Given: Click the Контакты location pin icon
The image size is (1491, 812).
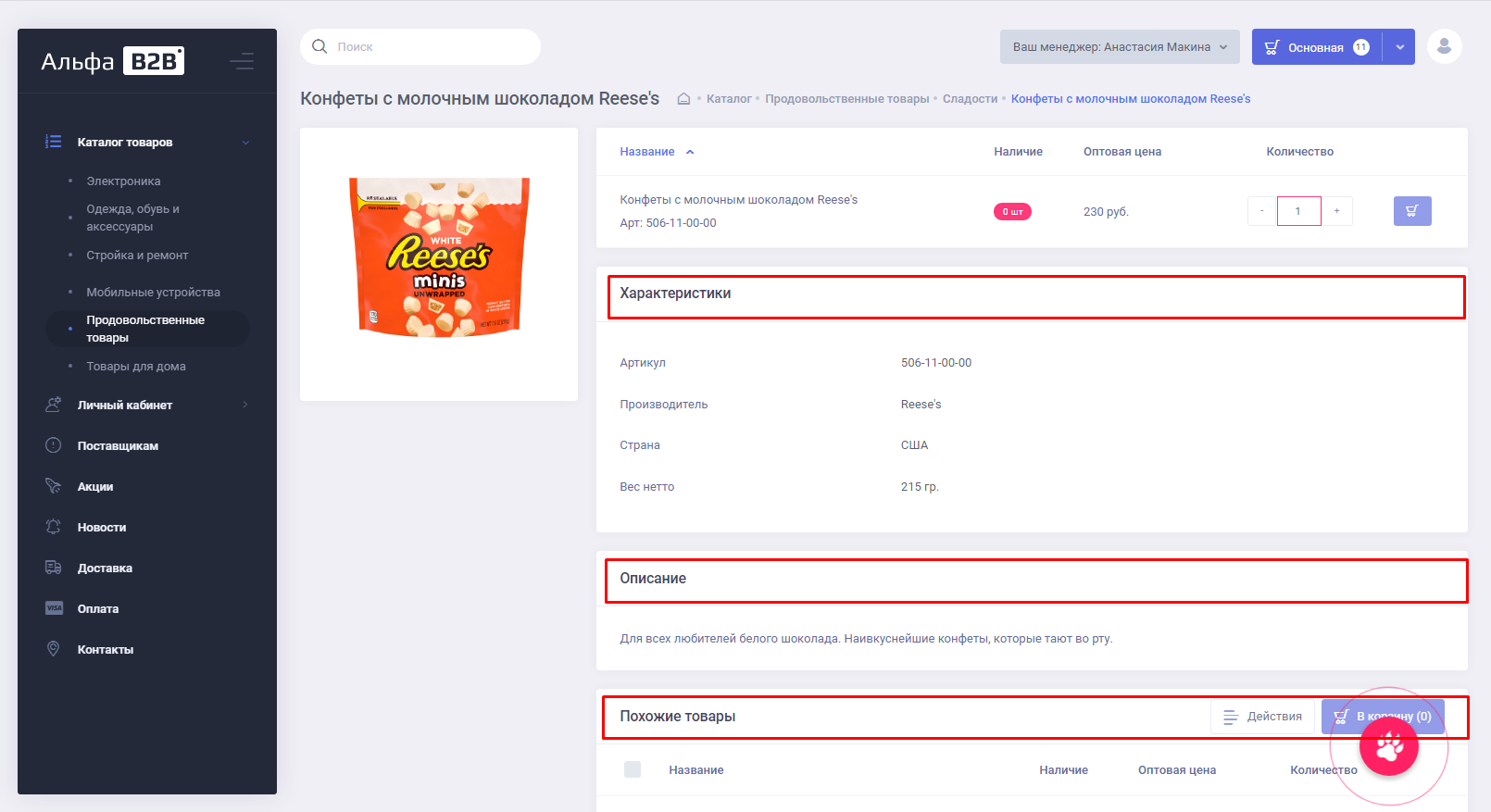Looking at the screenshot, I should [x=54, y=649].
